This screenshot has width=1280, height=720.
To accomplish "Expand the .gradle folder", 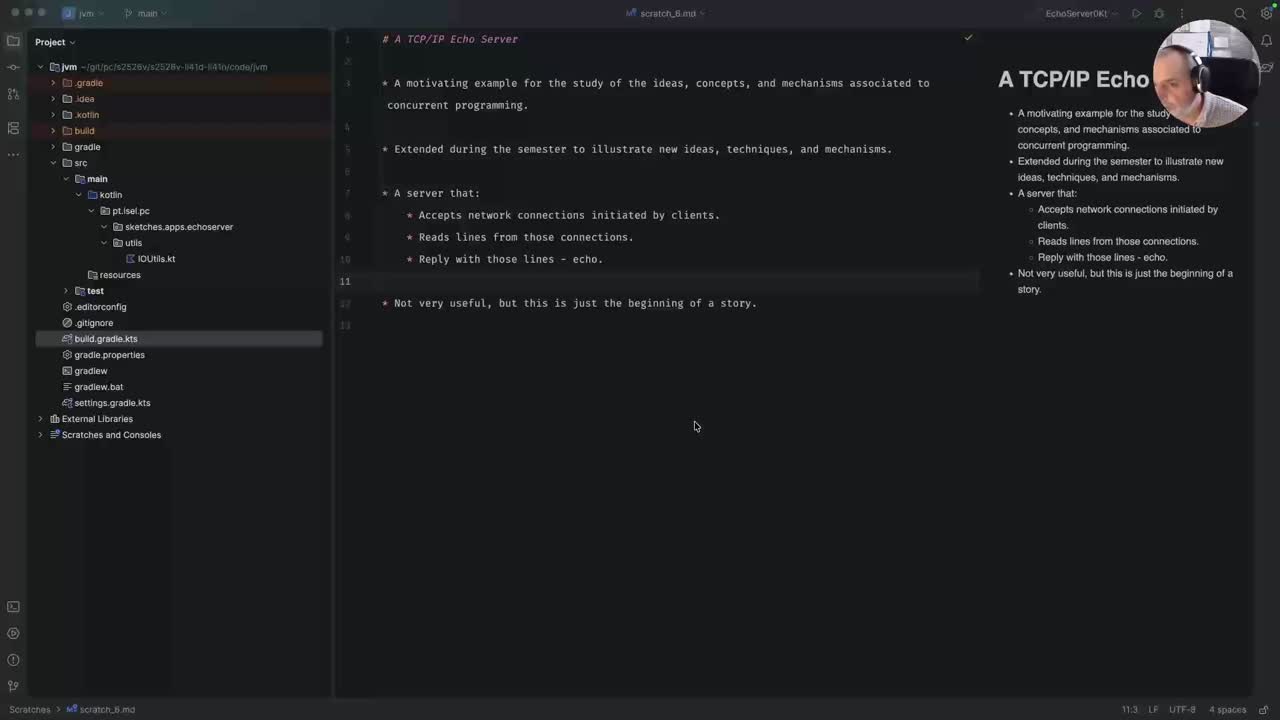I will tap(53, 83).
